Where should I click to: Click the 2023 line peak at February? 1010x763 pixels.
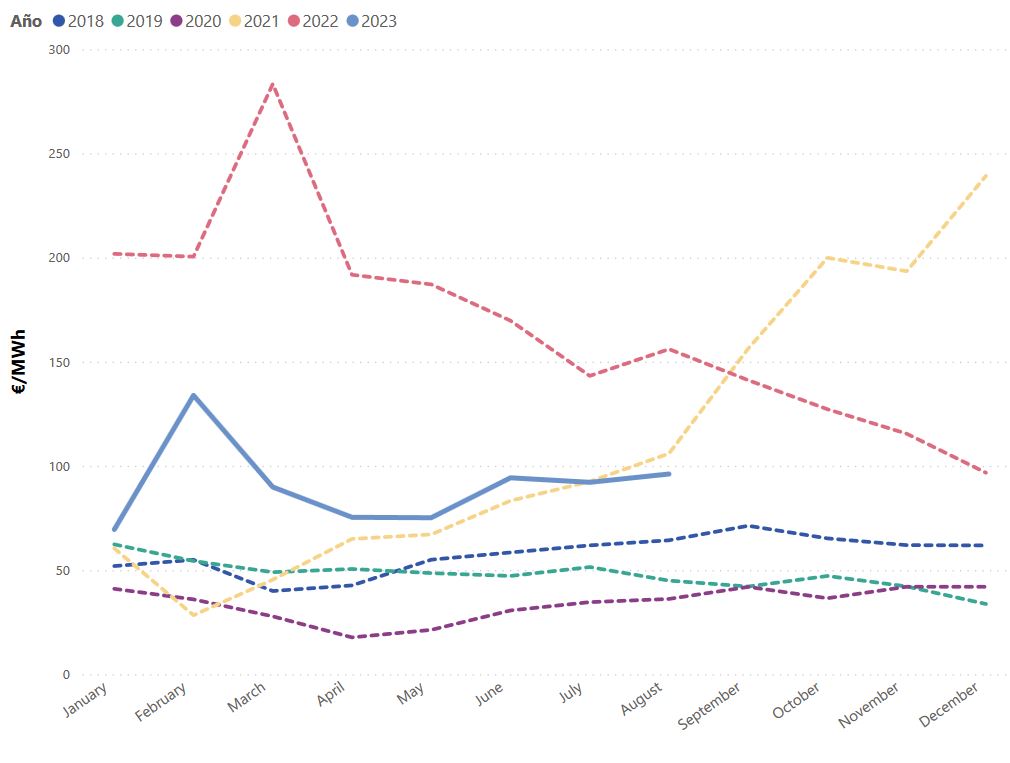click(193, 395)
